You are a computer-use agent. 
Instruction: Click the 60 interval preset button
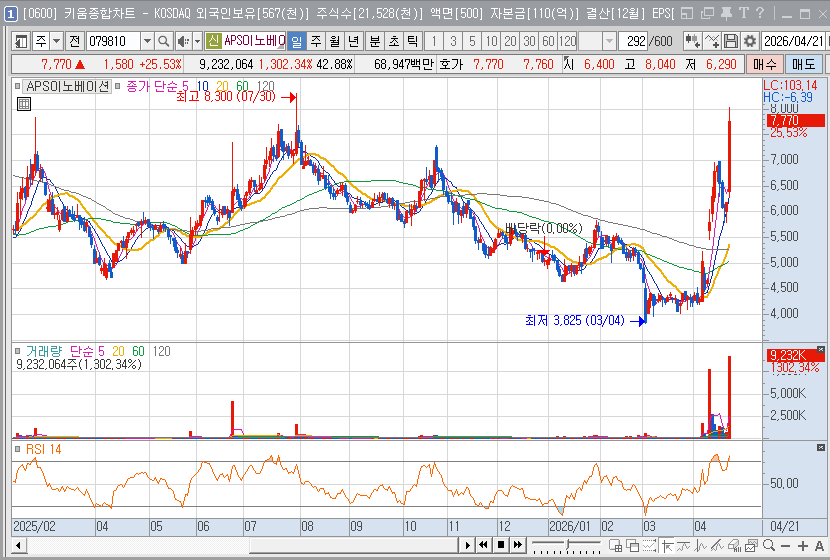[548, 41]
